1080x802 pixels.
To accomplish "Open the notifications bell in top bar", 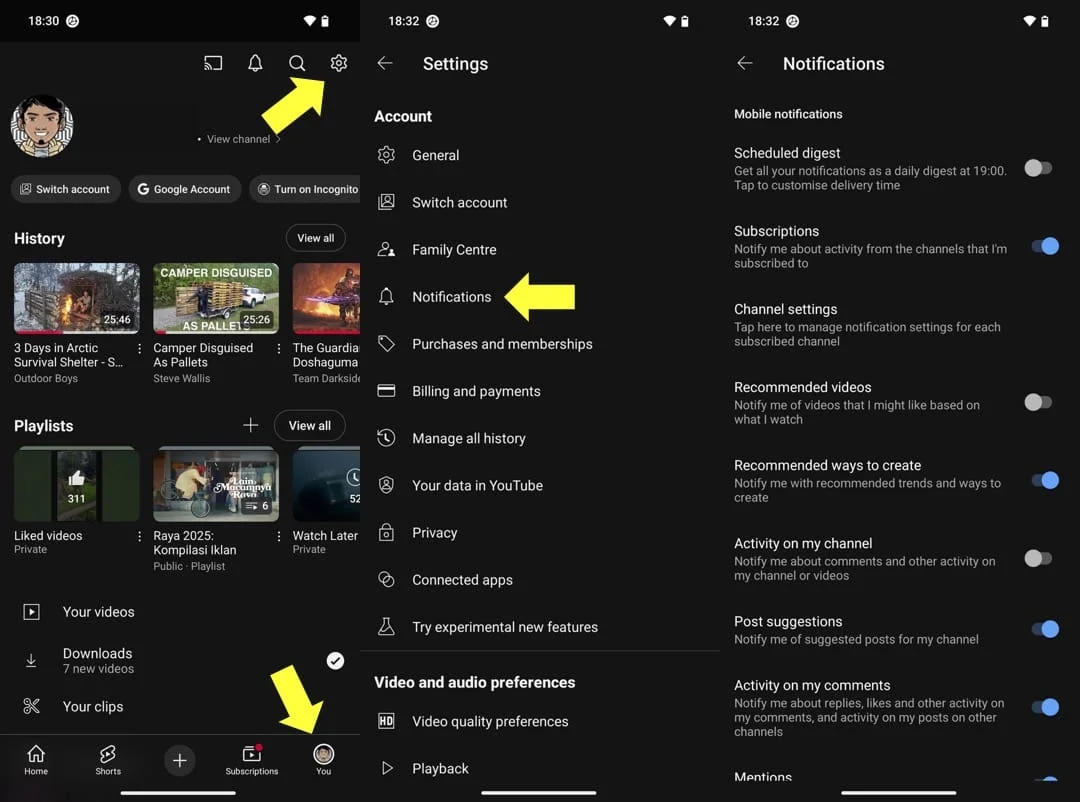I will pyautogui.click(x=255, y=63).
